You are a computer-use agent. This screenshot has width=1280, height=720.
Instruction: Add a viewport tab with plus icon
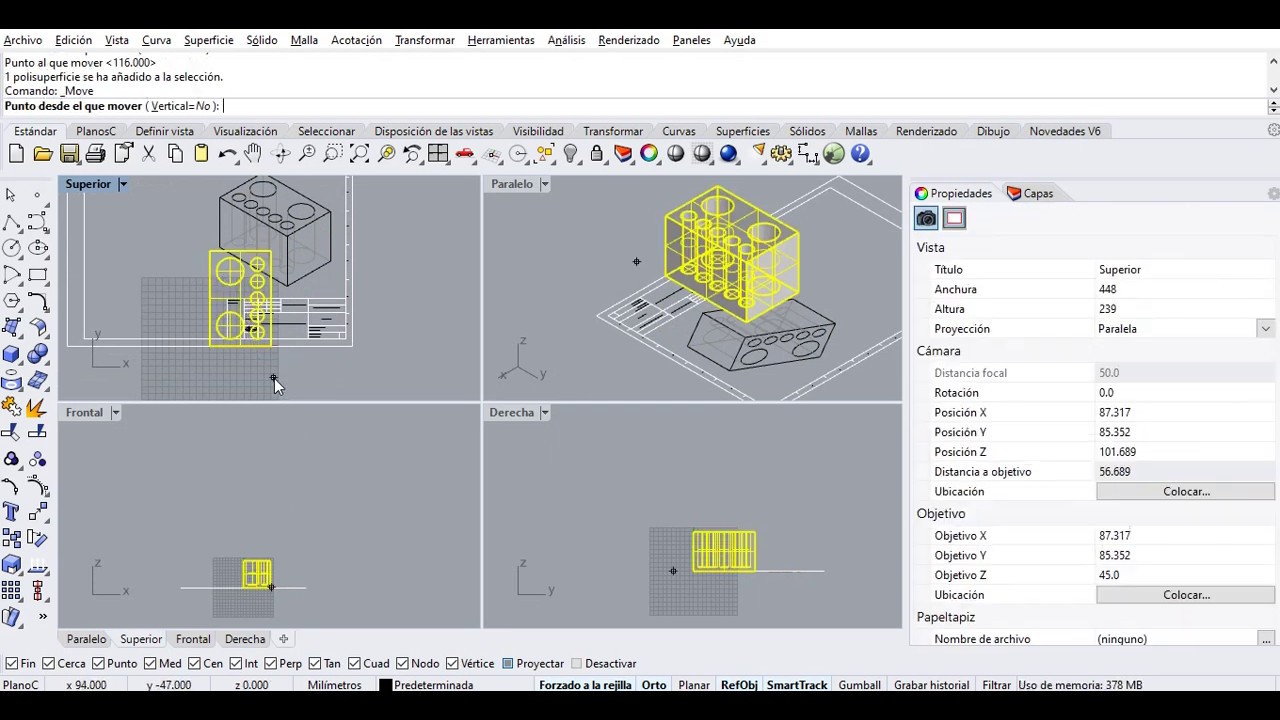coord(283,639)
